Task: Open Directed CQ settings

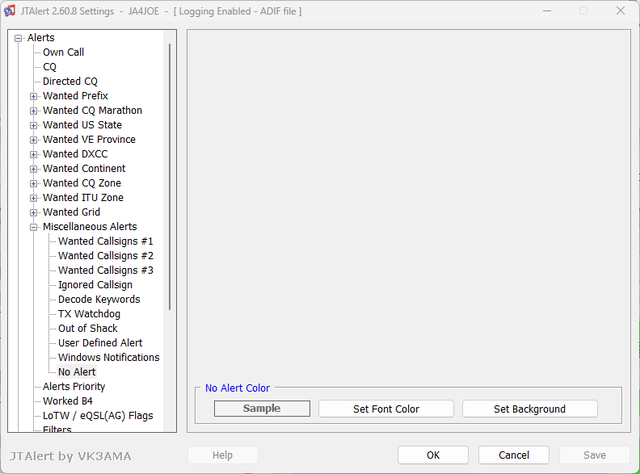Action: coord(70,81)
